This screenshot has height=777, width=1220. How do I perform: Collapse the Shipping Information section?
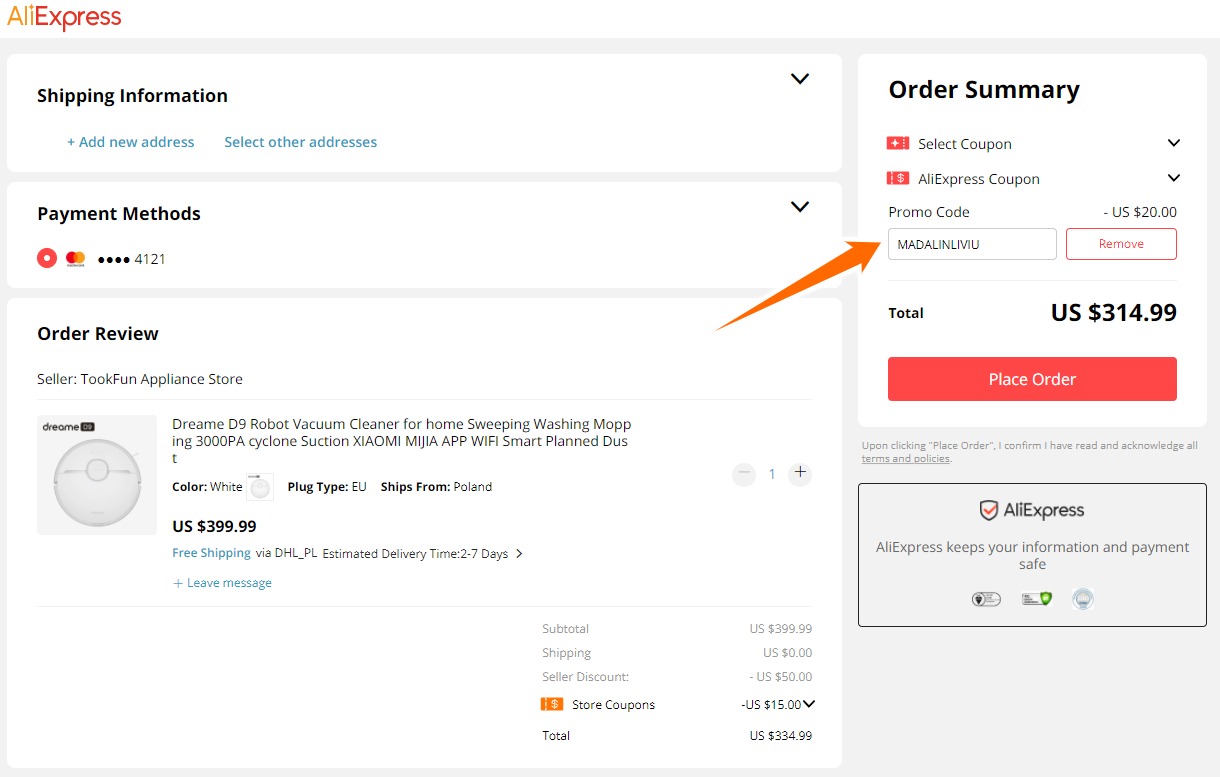(799, 79)
